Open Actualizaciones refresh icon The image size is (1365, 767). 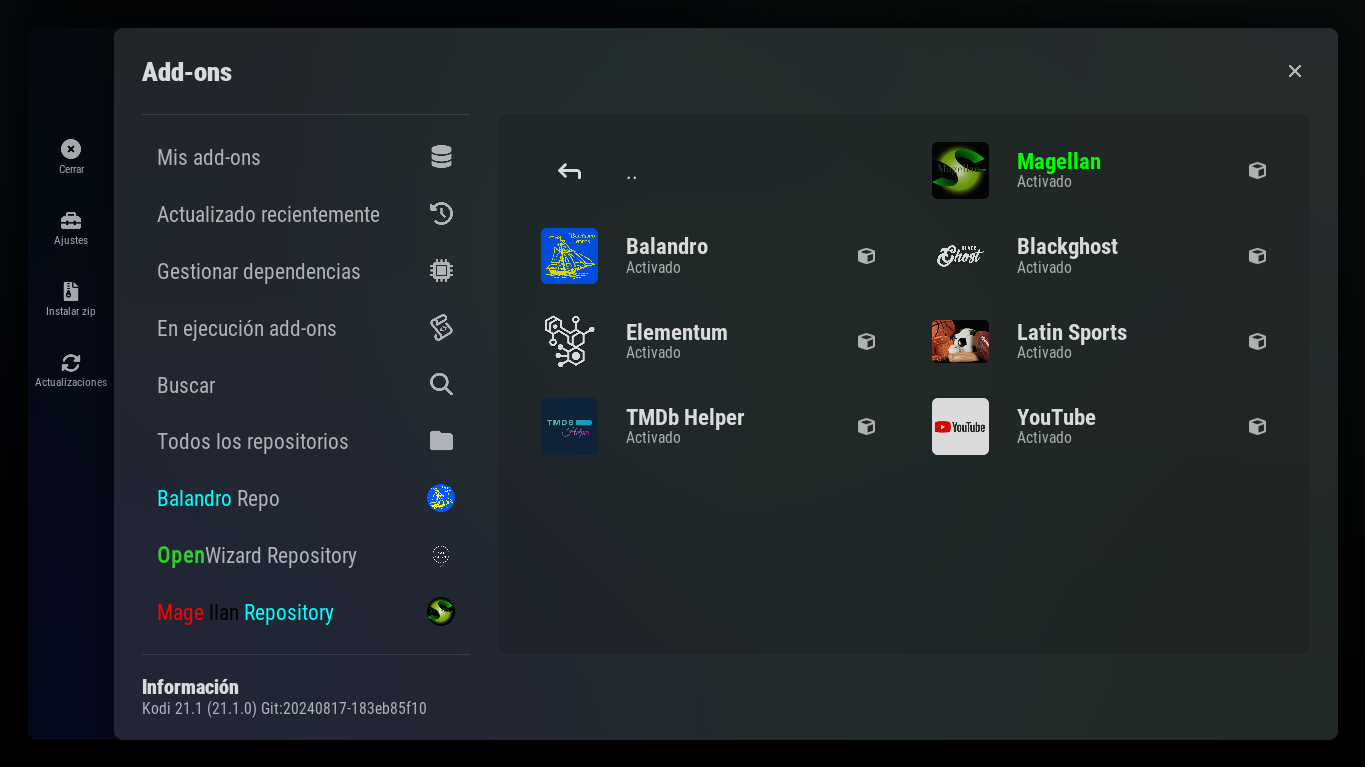(71, 363)
